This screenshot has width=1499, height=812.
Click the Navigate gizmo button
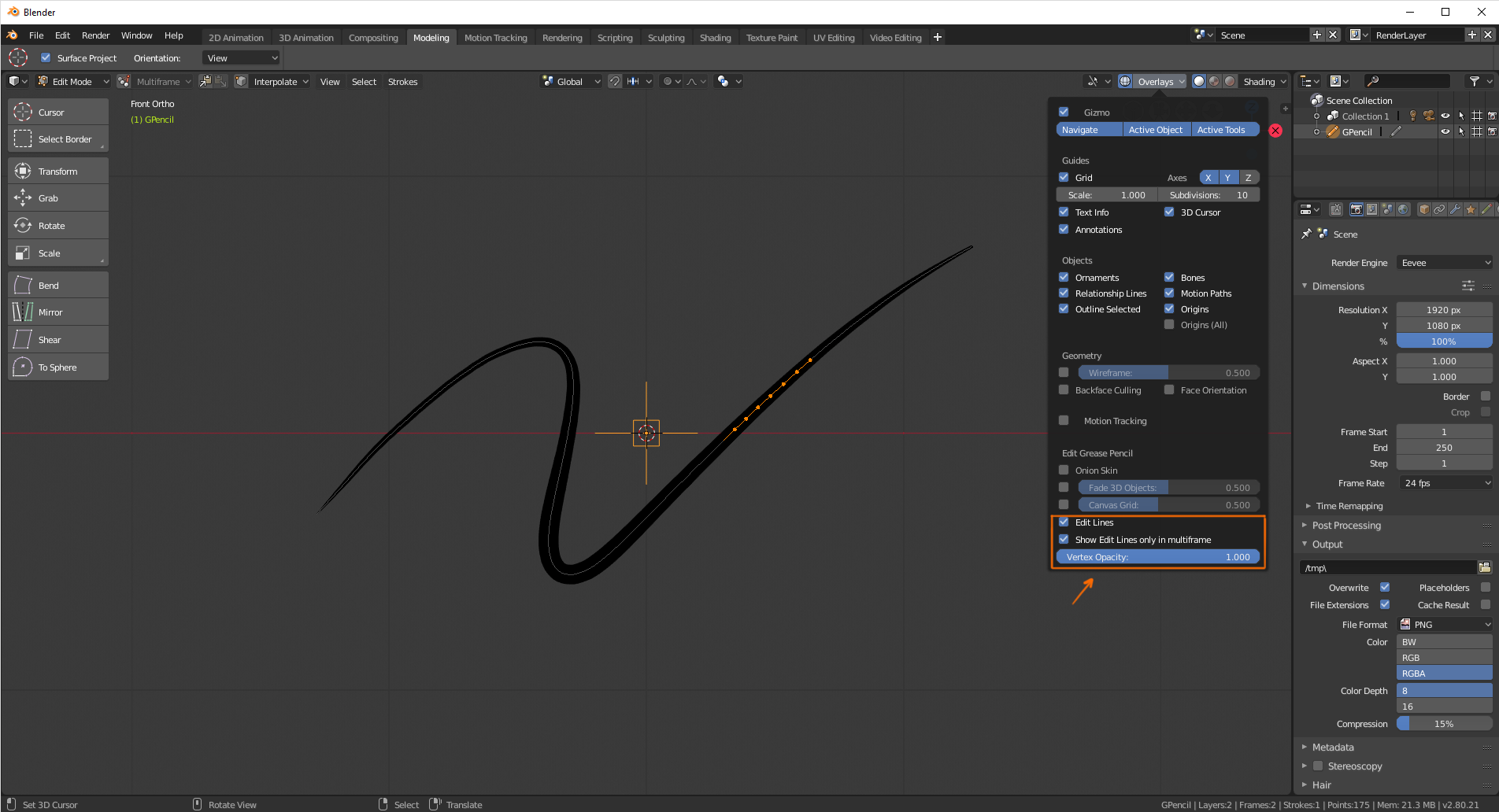[1089, 130]
